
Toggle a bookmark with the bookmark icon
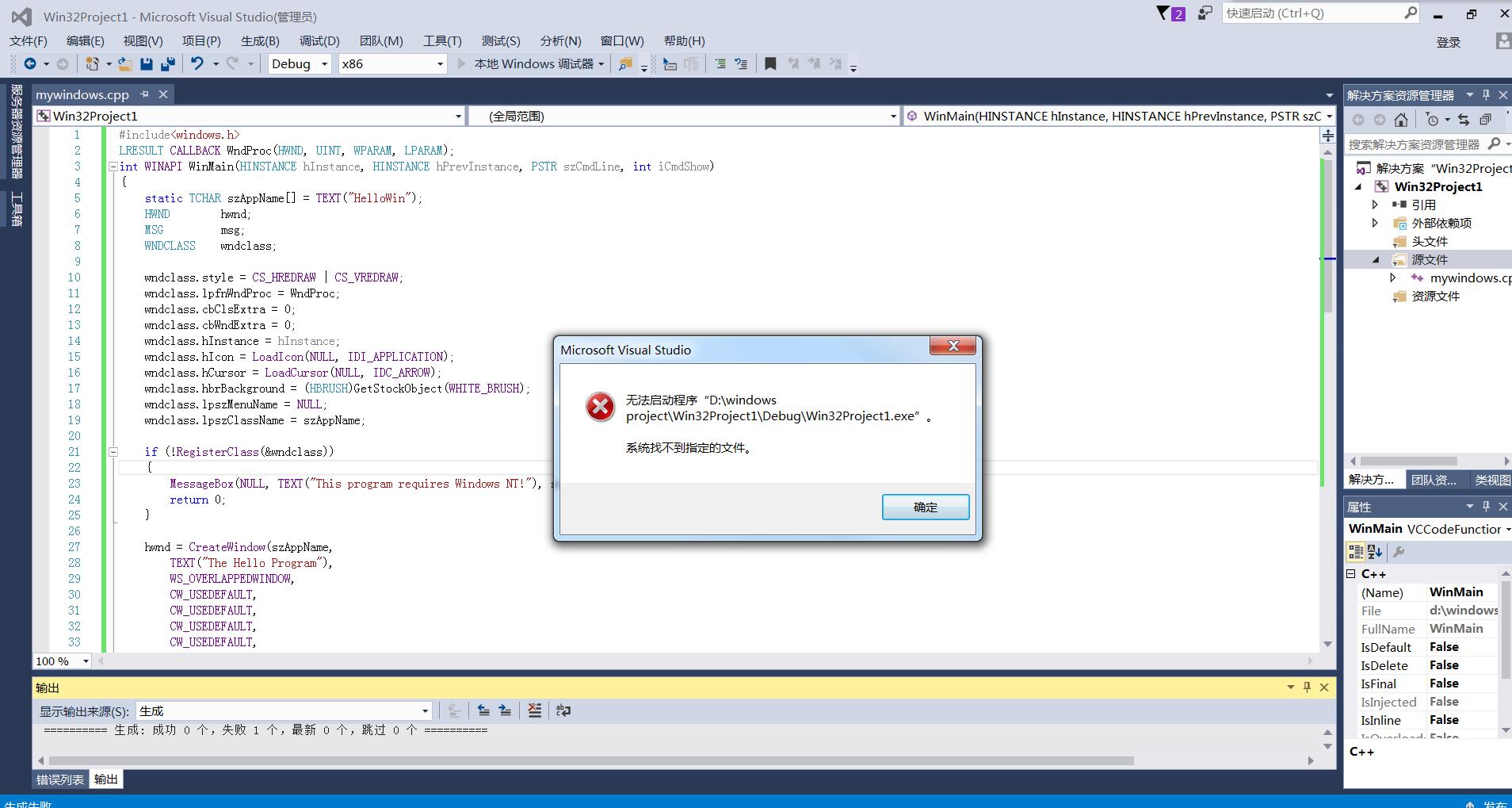pyautogui.click(x=770, y=64)
